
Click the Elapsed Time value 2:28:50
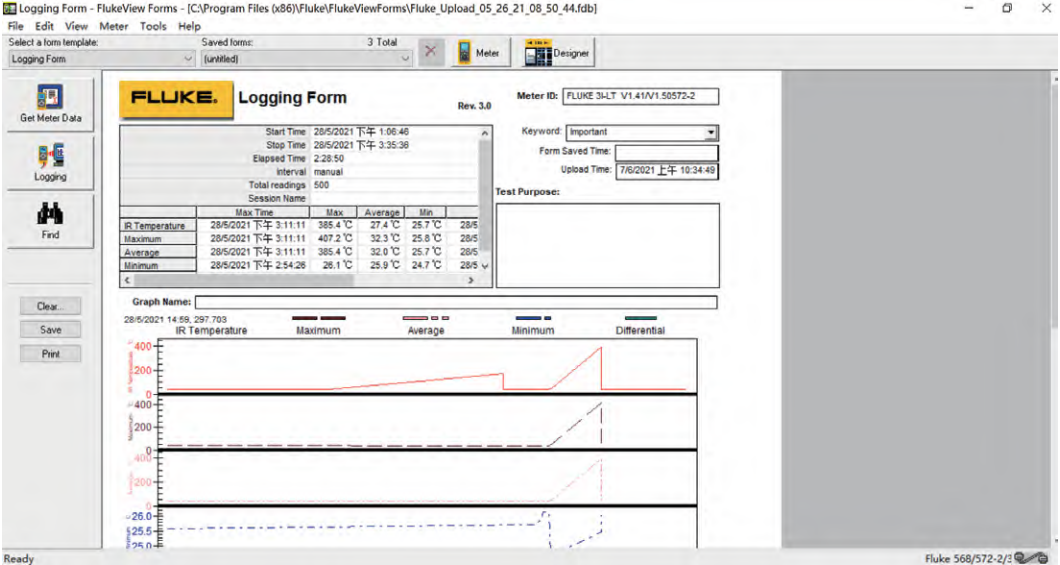[x=329, y=159]
